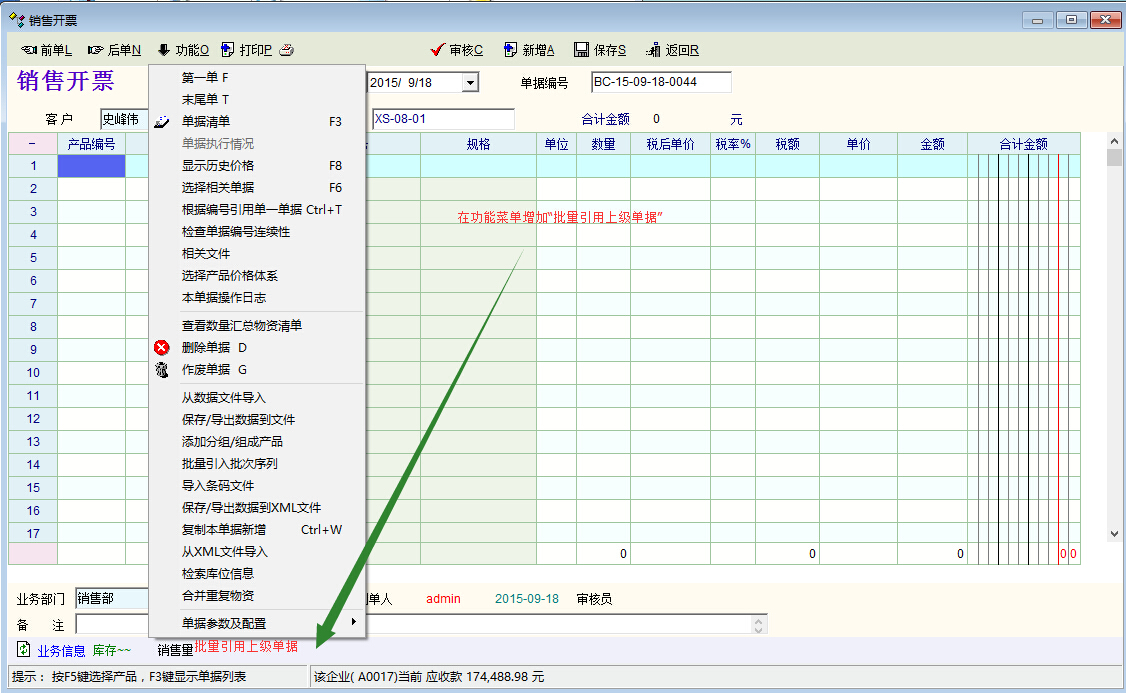The height and width of the screenshot is (693, 1126).
Task: Go to next document with 后单
Action: click(x=114, y=50)
